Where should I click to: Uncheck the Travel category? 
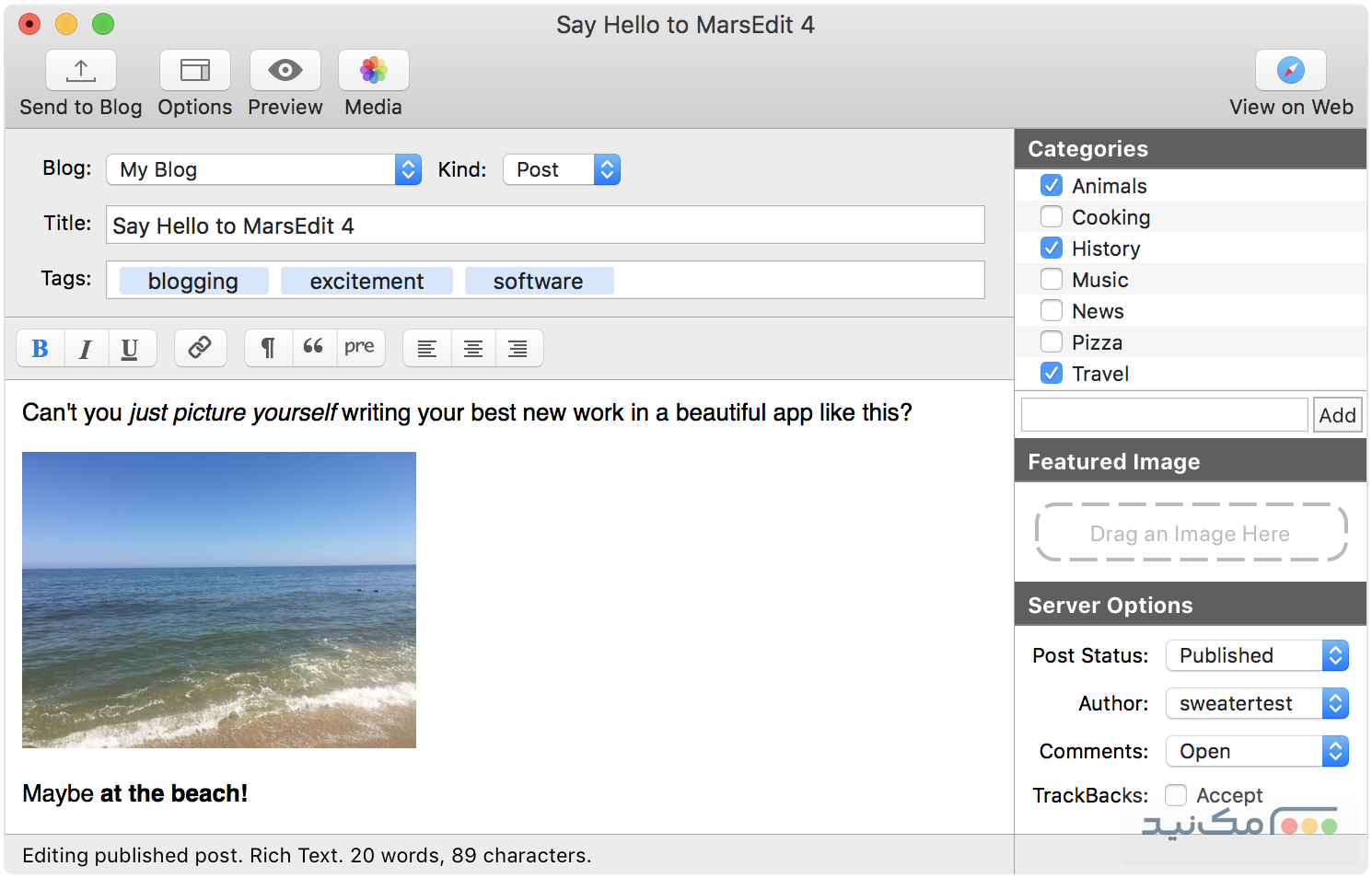point(1051,374)
